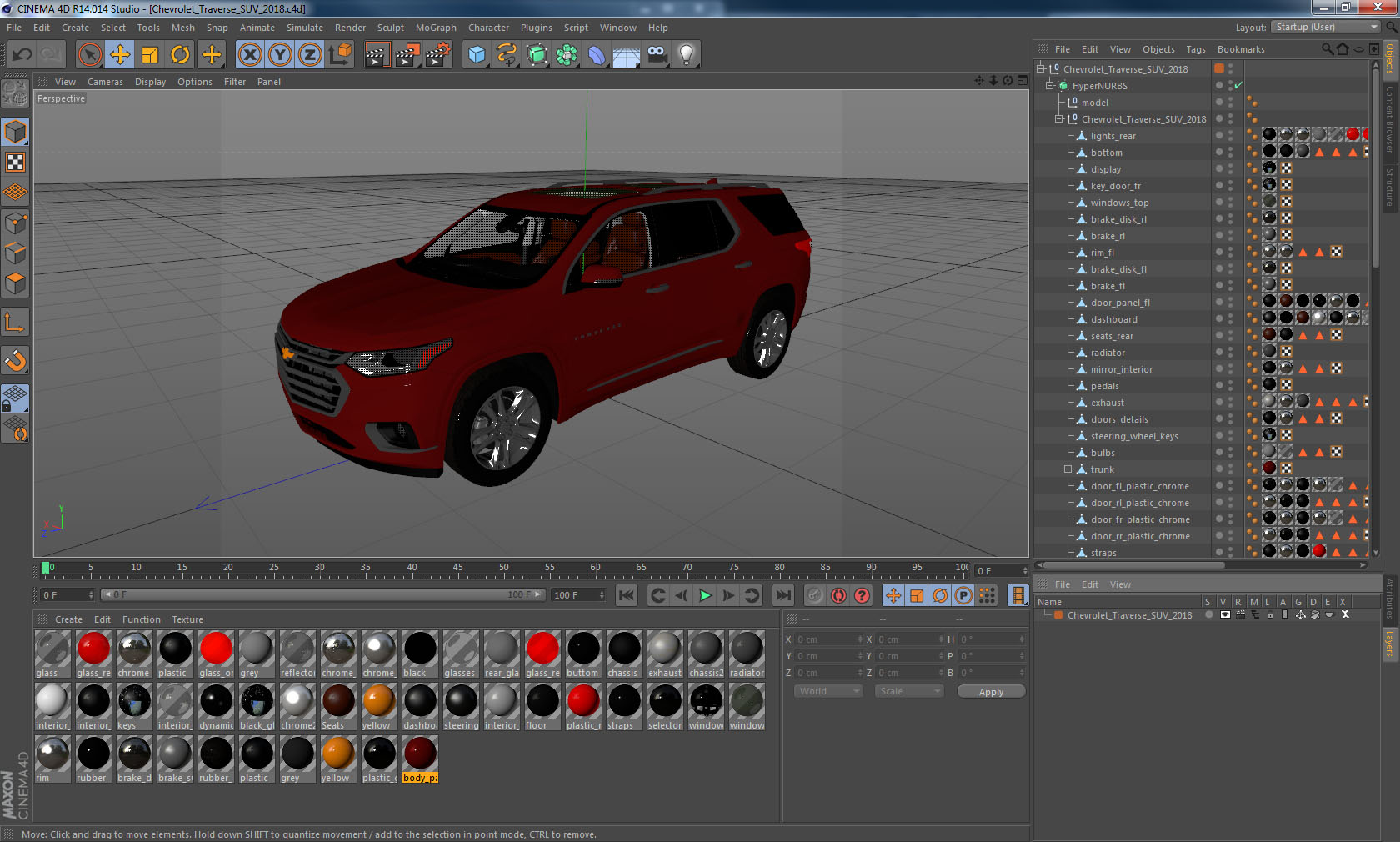Open Render Settings icon
This screenshot has height=842, width=1400.
coord(438,55)
